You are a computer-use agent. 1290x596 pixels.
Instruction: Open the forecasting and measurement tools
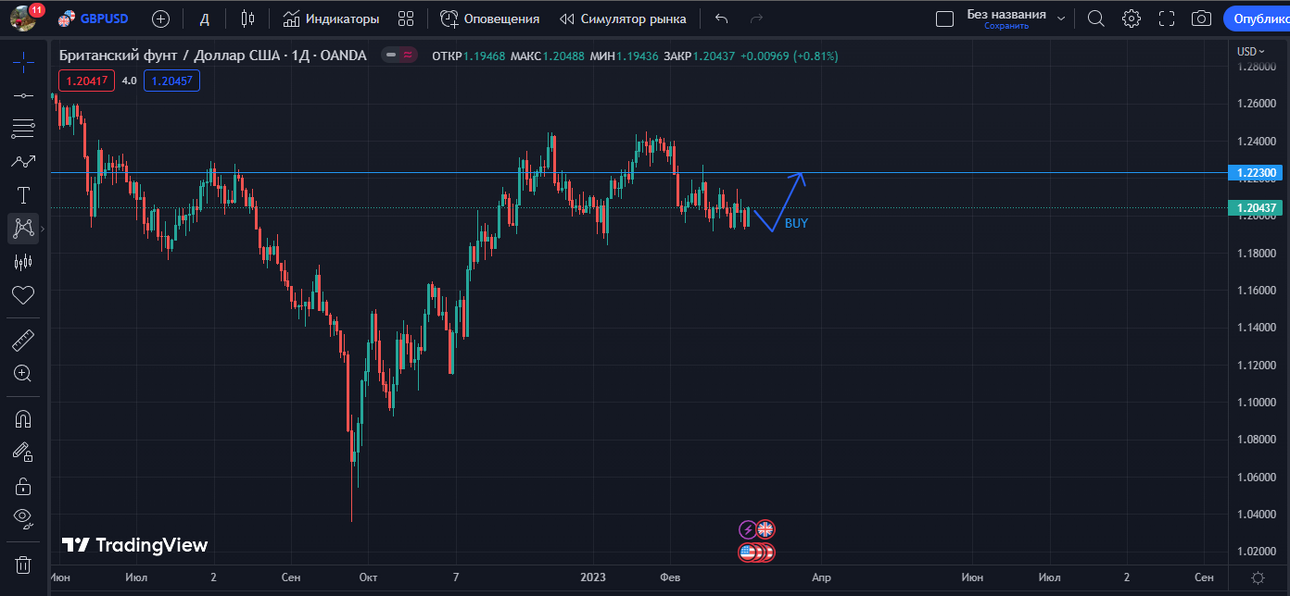23,262
